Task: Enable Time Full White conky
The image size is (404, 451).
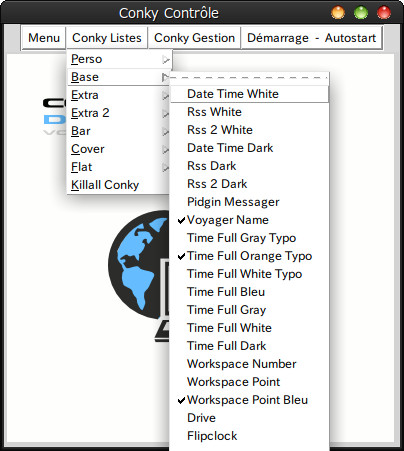Action: (249, 328)
